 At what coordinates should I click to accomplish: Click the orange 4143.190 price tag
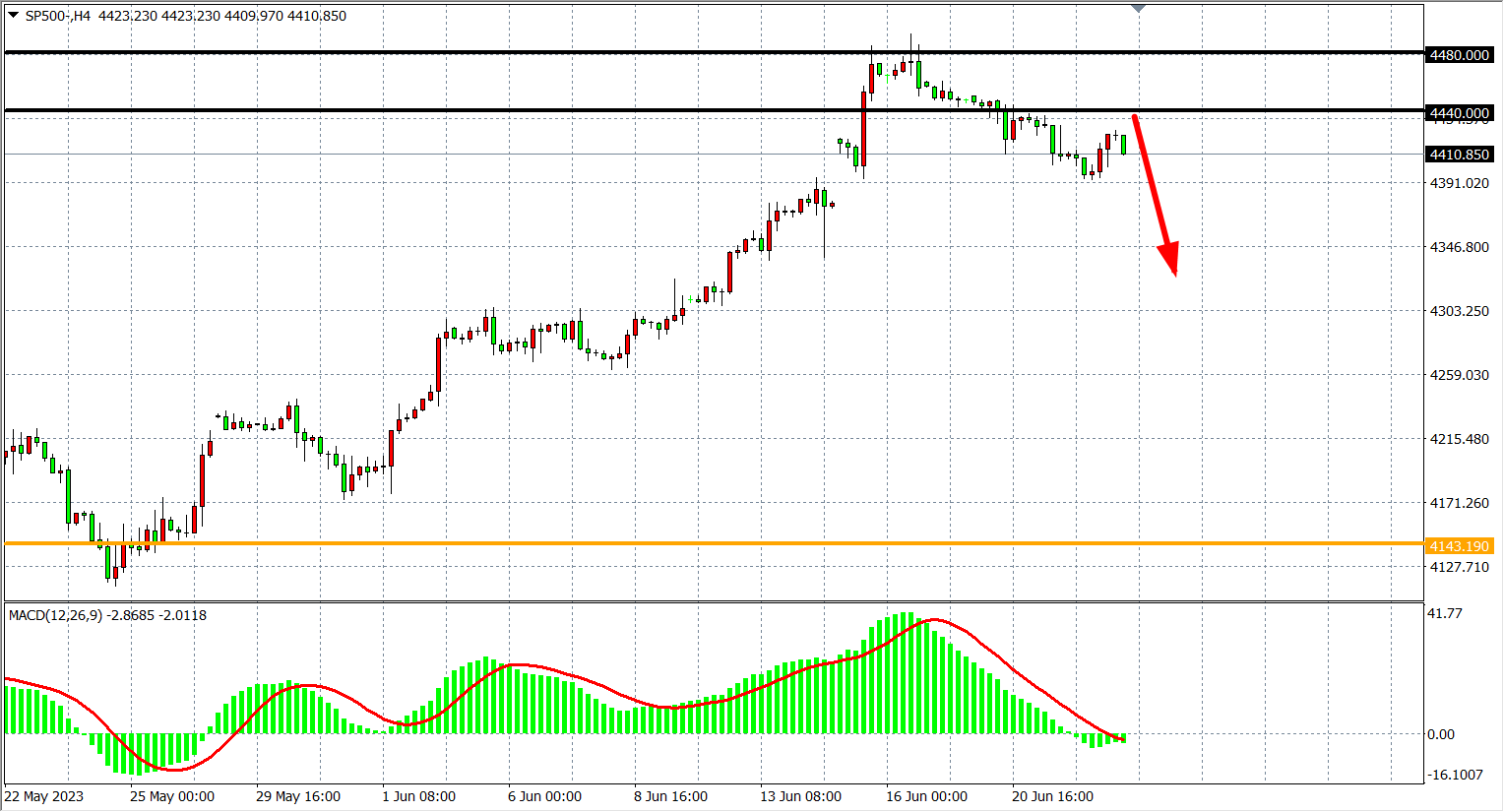pos(1459,546)
